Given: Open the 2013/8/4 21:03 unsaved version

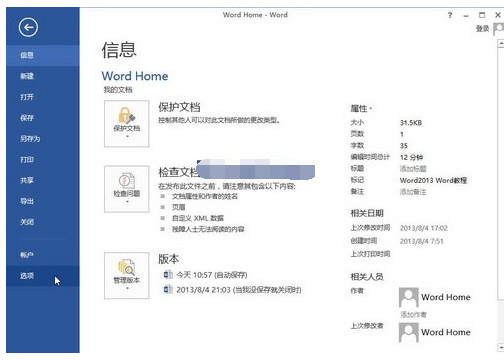Looking at the screenshot, I should pos(239,290).
